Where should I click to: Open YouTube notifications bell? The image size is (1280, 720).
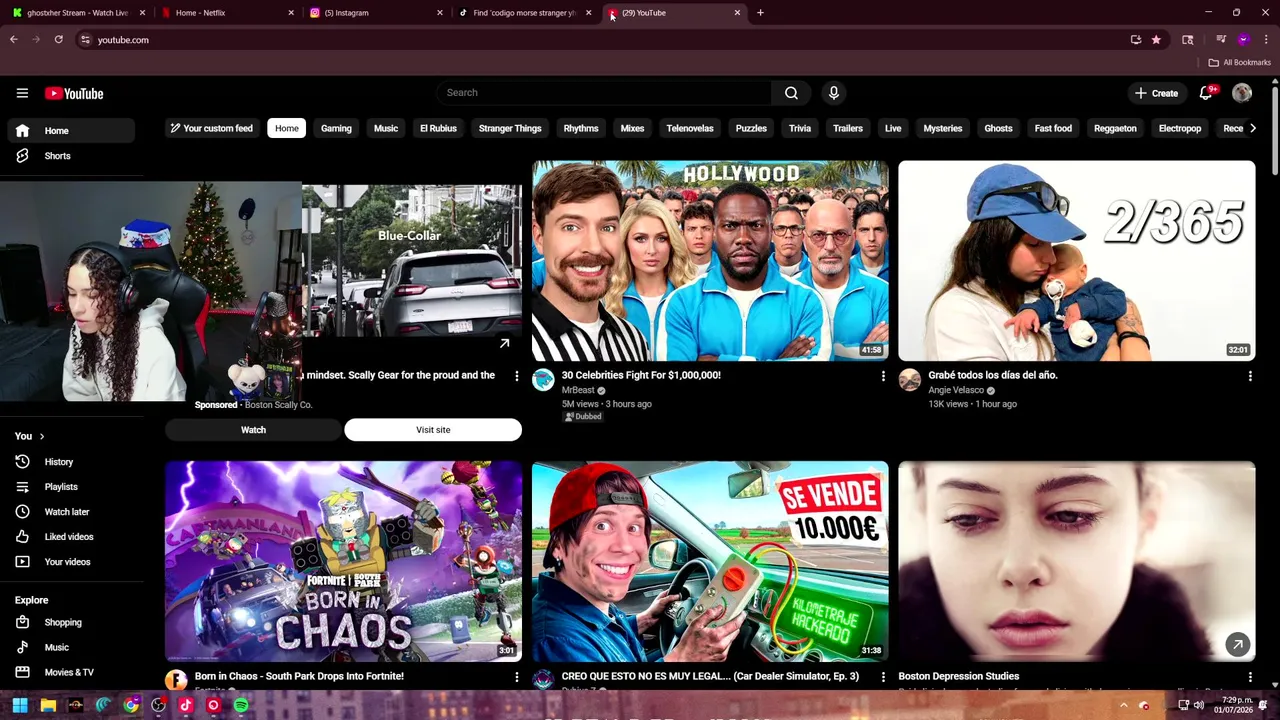click(1206, 93)
